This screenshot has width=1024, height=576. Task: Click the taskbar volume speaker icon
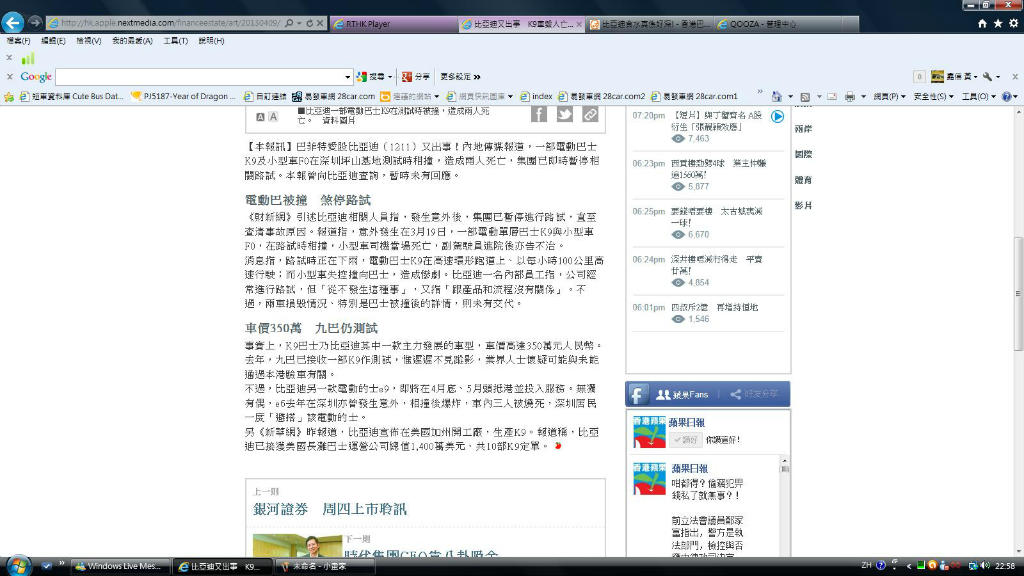point(984,566)
